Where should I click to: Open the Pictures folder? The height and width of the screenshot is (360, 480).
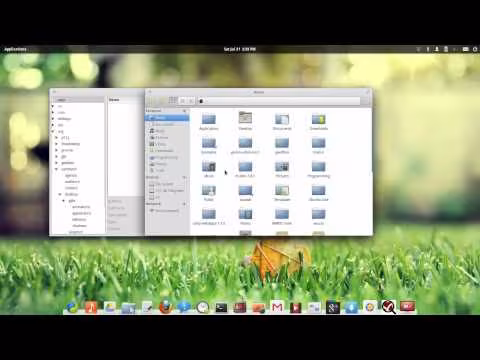(282, 169)
